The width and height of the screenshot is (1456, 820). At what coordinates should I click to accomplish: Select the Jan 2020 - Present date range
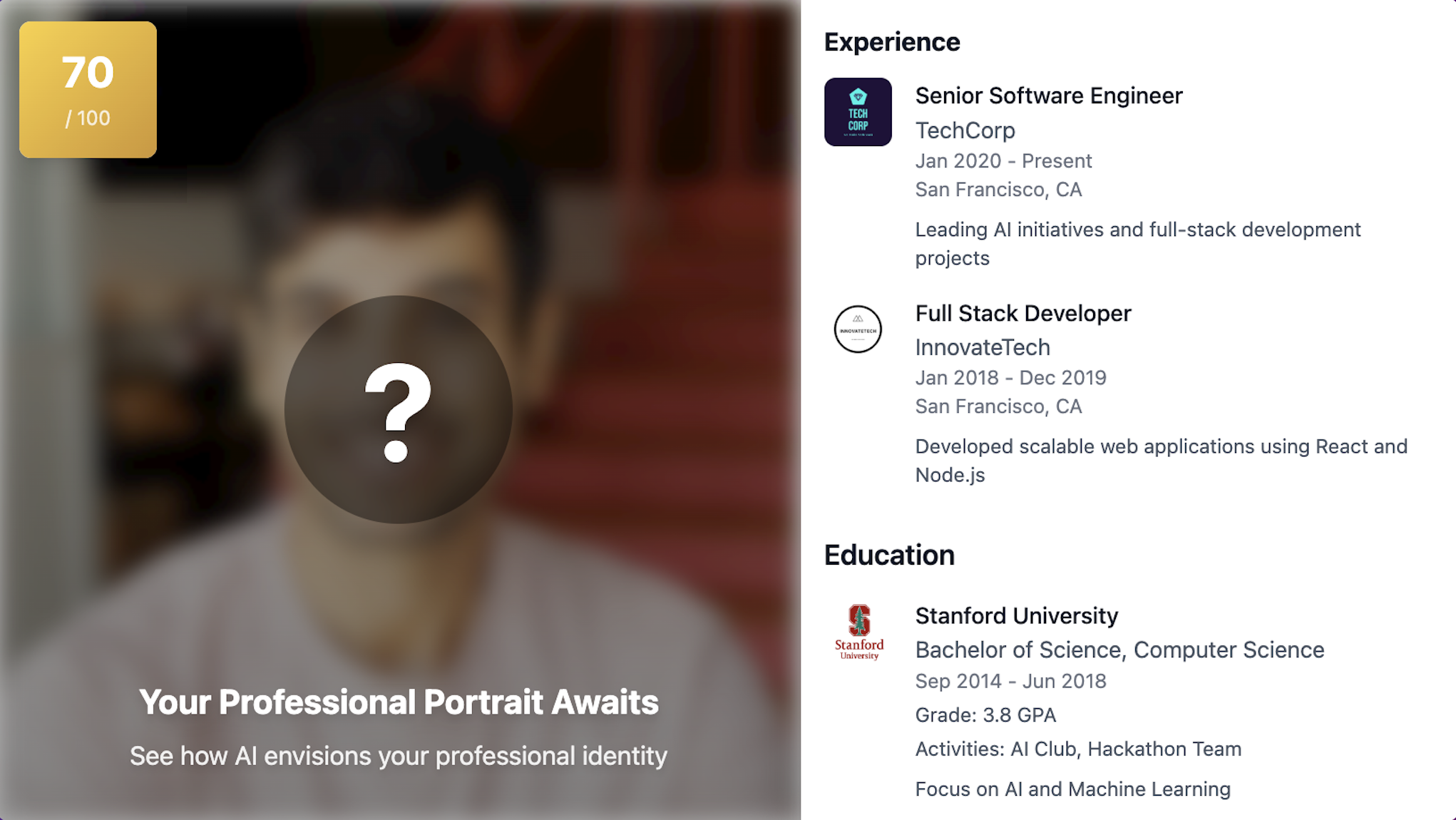point(1003,161)
